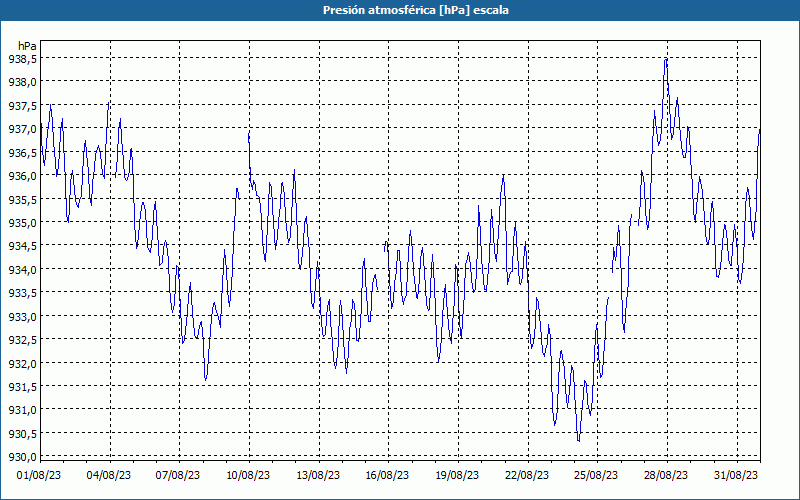Click the 04/08/23 date label
The height and width of the screenshot is (500, 800).
tap(109, 476)
